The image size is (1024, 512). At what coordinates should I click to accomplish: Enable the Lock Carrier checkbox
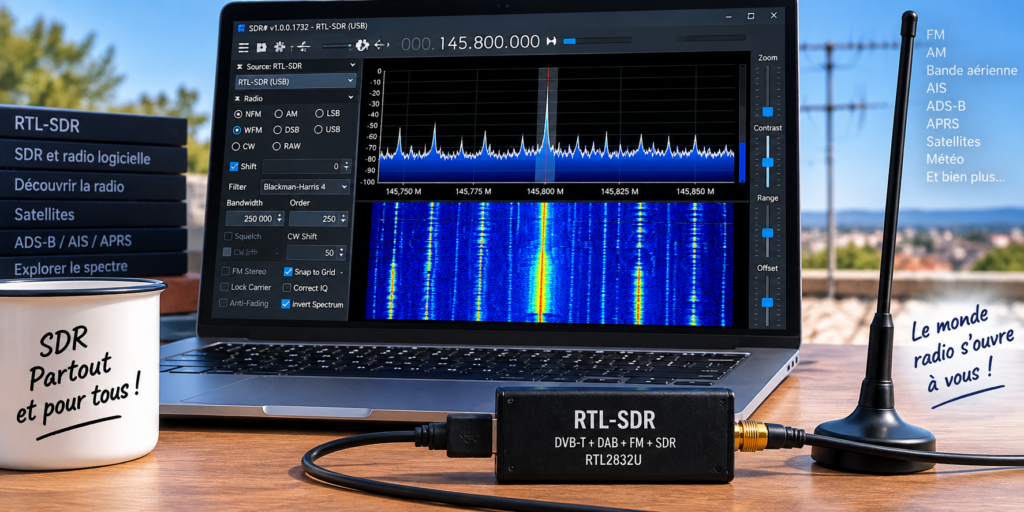point(225,287)
